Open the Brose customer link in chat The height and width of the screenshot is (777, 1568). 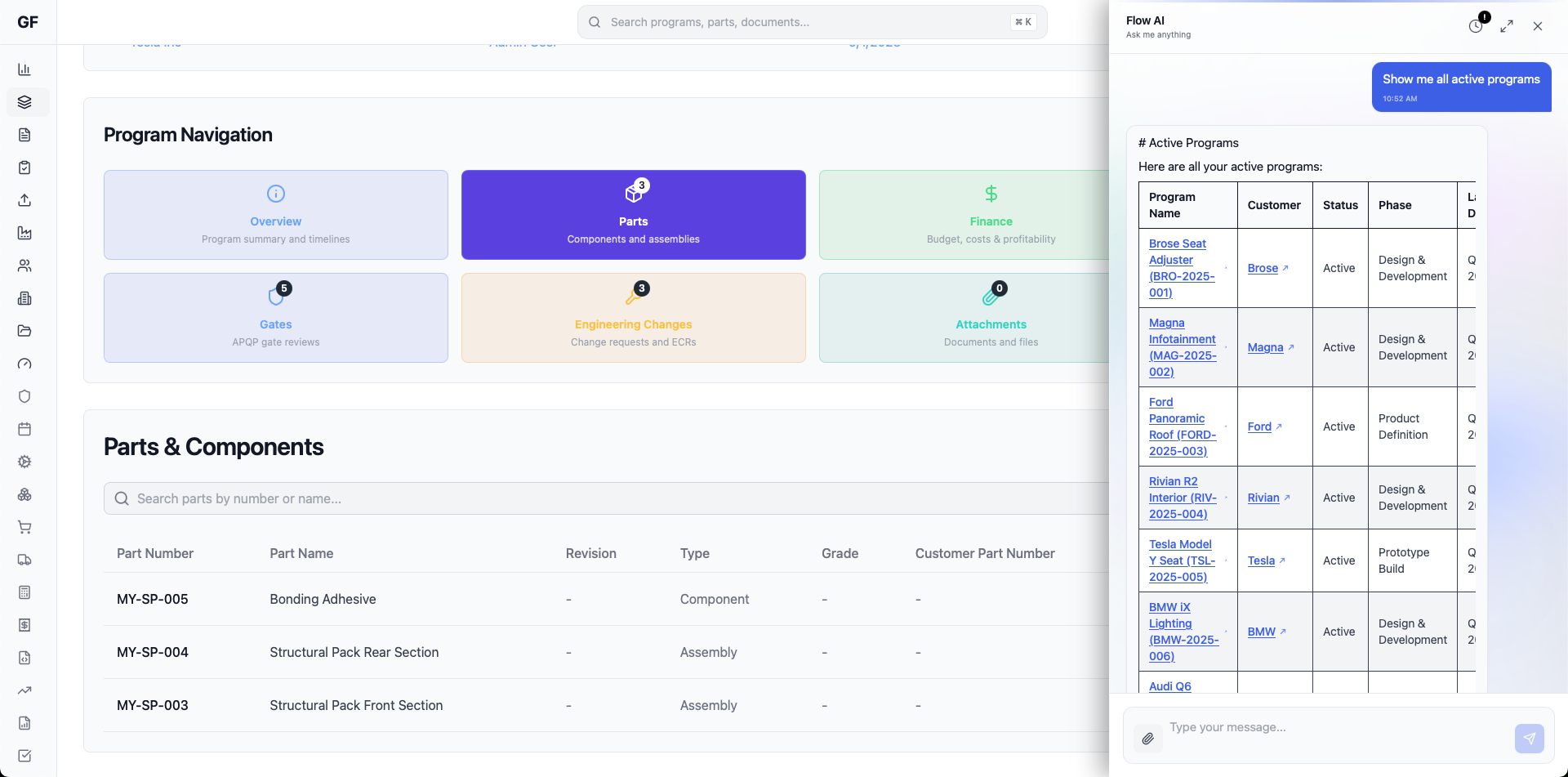coord(1263,268)
